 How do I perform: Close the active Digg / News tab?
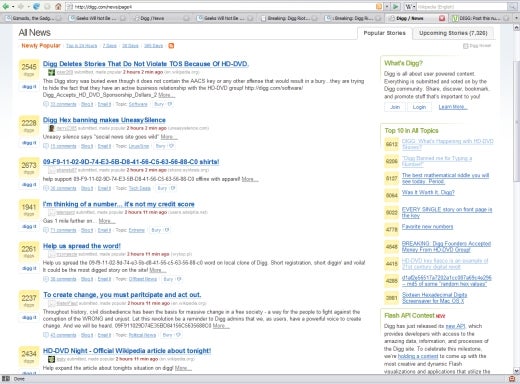coord(442,18)
